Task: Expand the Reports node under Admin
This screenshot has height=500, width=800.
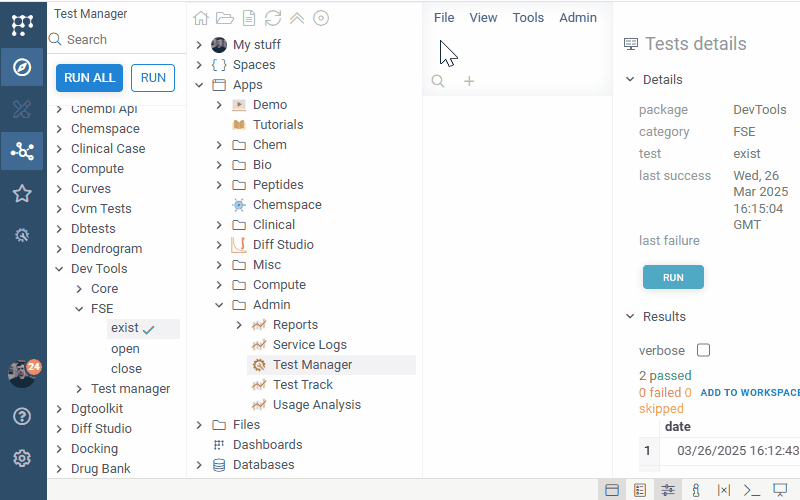Action: 238,325
